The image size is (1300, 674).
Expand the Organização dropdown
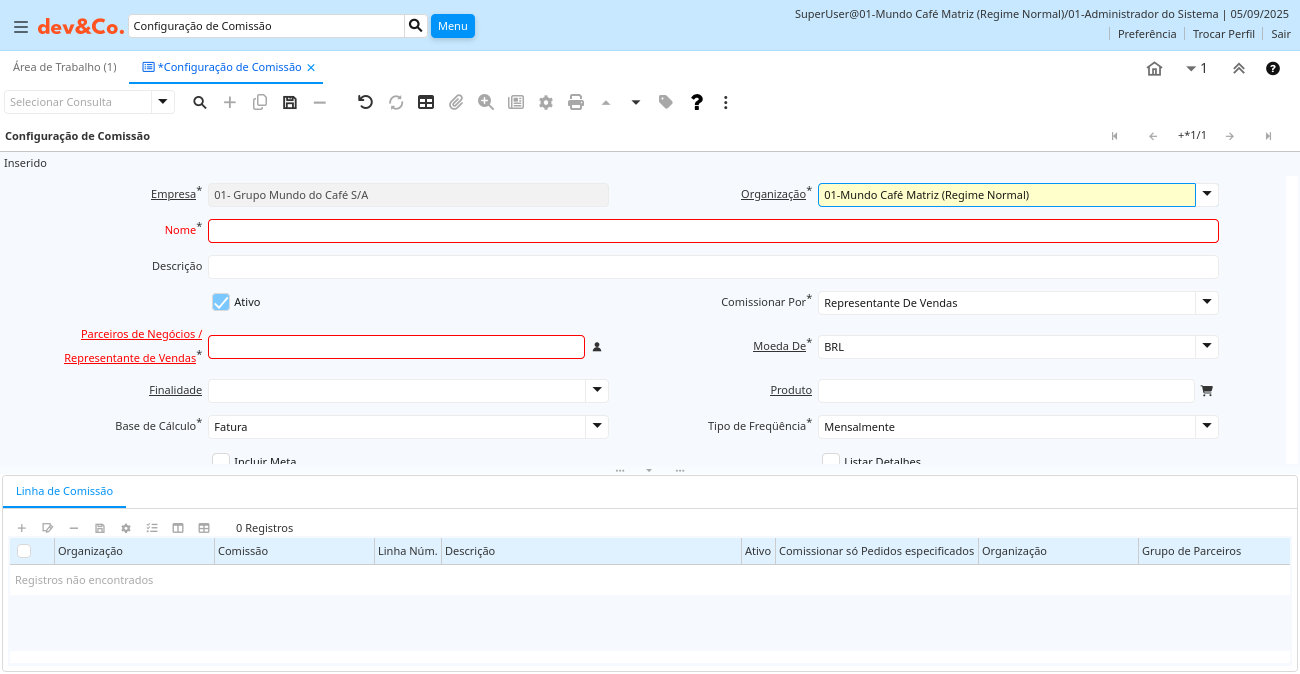(x=1207, y=194)
